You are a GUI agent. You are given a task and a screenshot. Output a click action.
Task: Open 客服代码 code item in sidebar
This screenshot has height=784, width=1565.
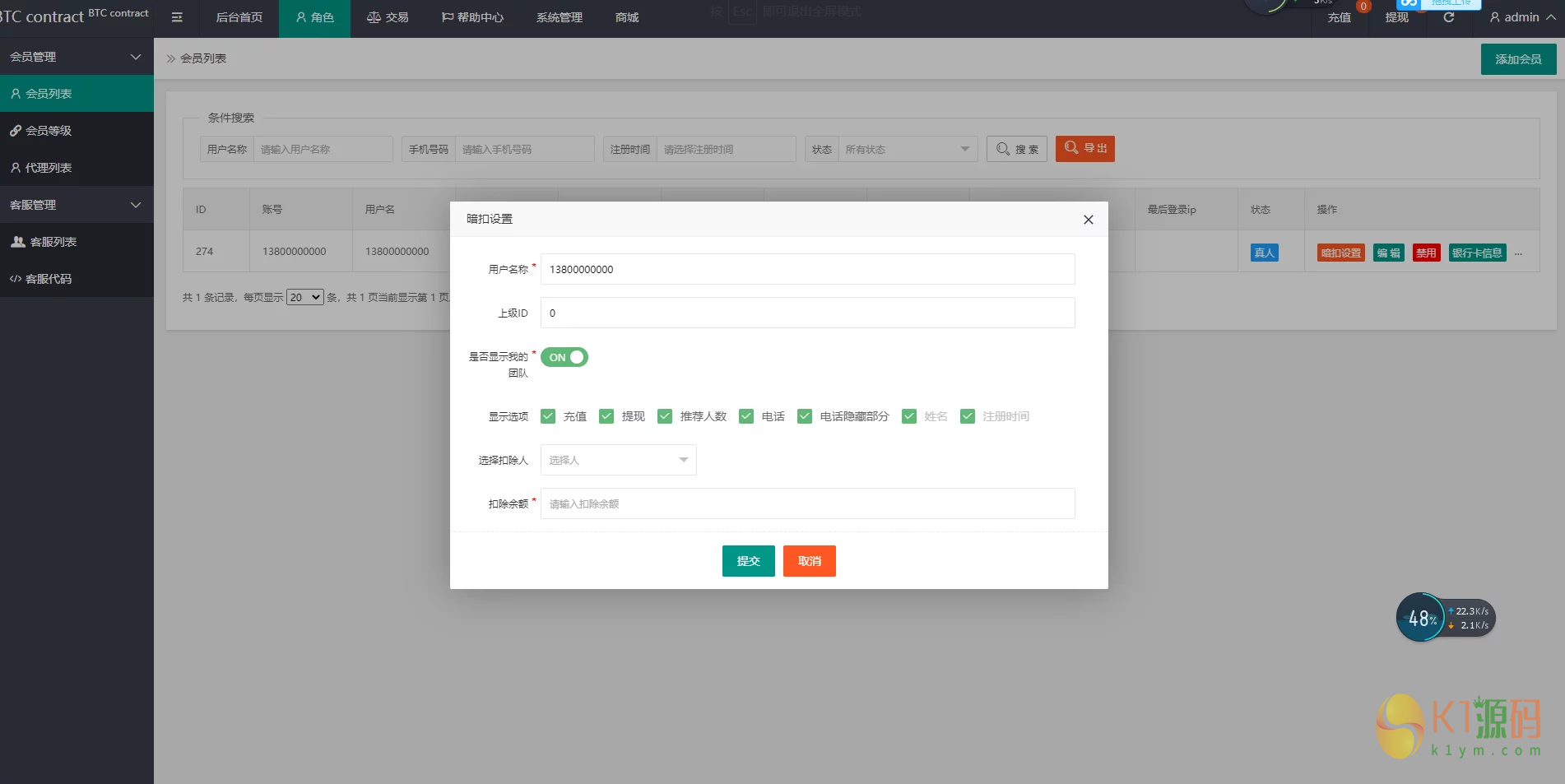48,279
